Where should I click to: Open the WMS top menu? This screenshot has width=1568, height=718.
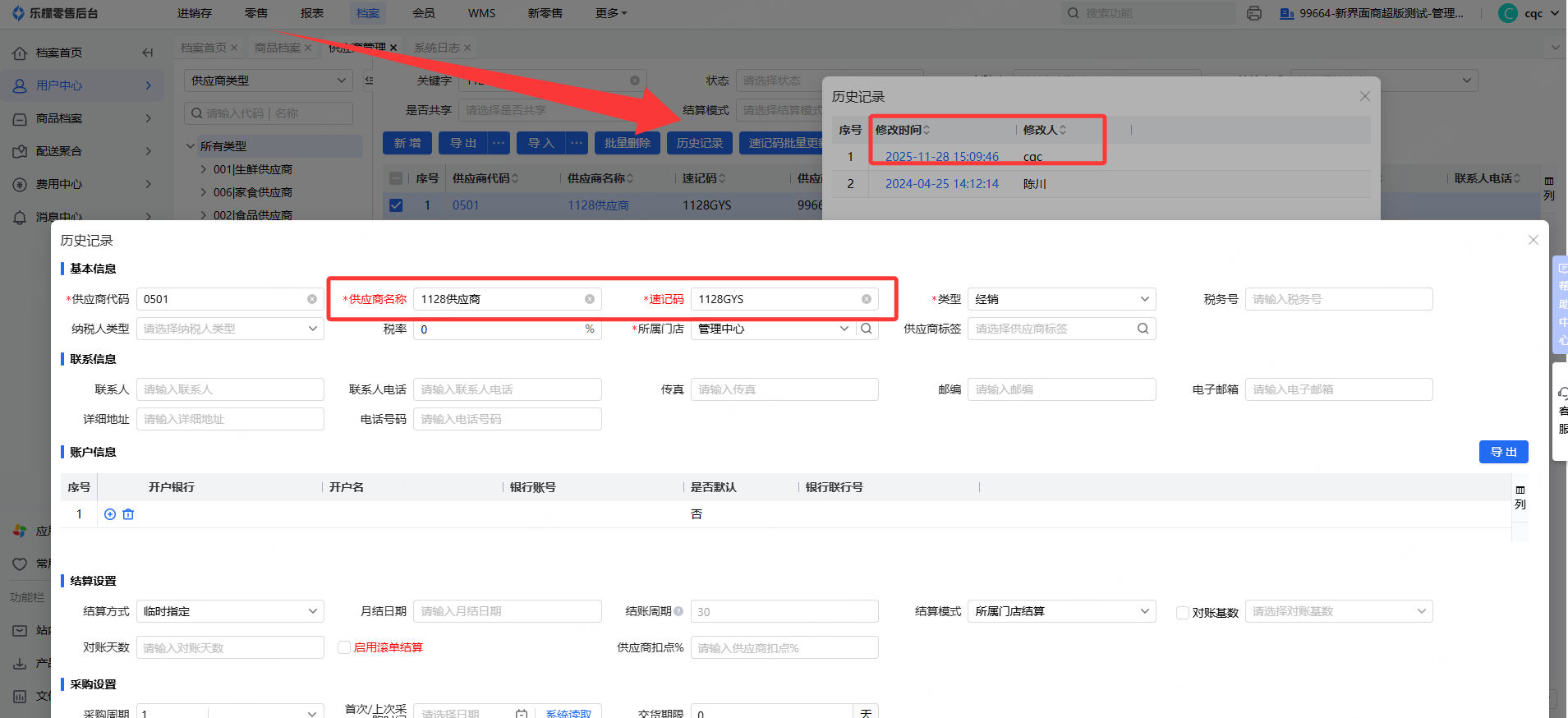coord(481,13)
